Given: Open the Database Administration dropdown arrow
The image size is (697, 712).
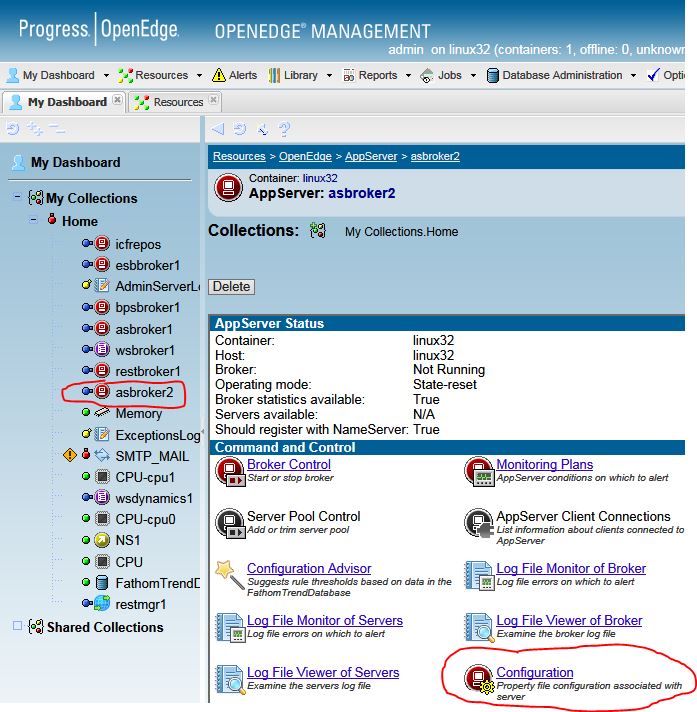Looking at the screenshot, I should click(633, 75).
